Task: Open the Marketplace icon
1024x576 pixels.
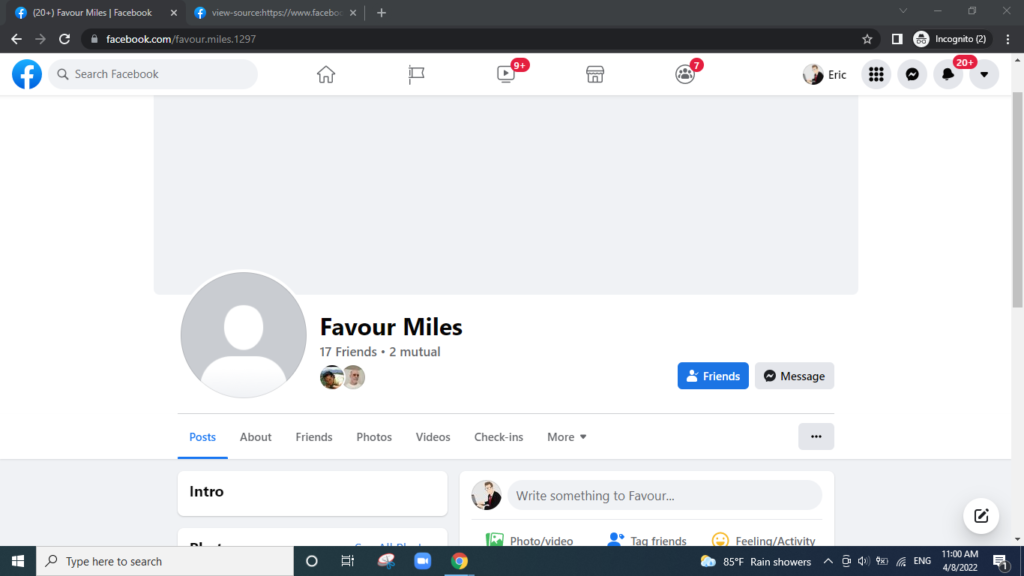Action: click(595, 74)
